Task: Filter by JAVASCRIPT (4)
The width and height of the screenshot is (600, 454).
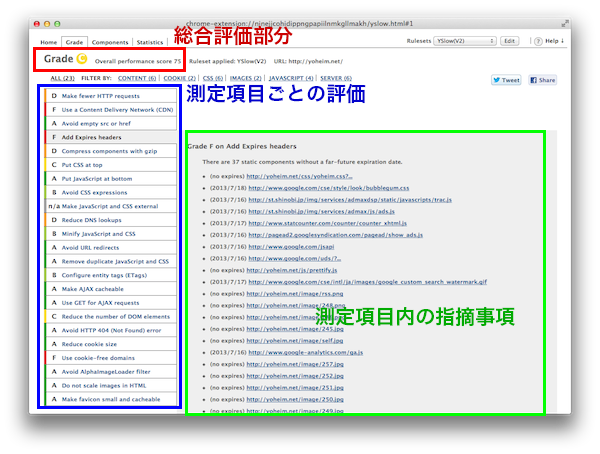Action: pyautogui.click(x=291, y=78)
